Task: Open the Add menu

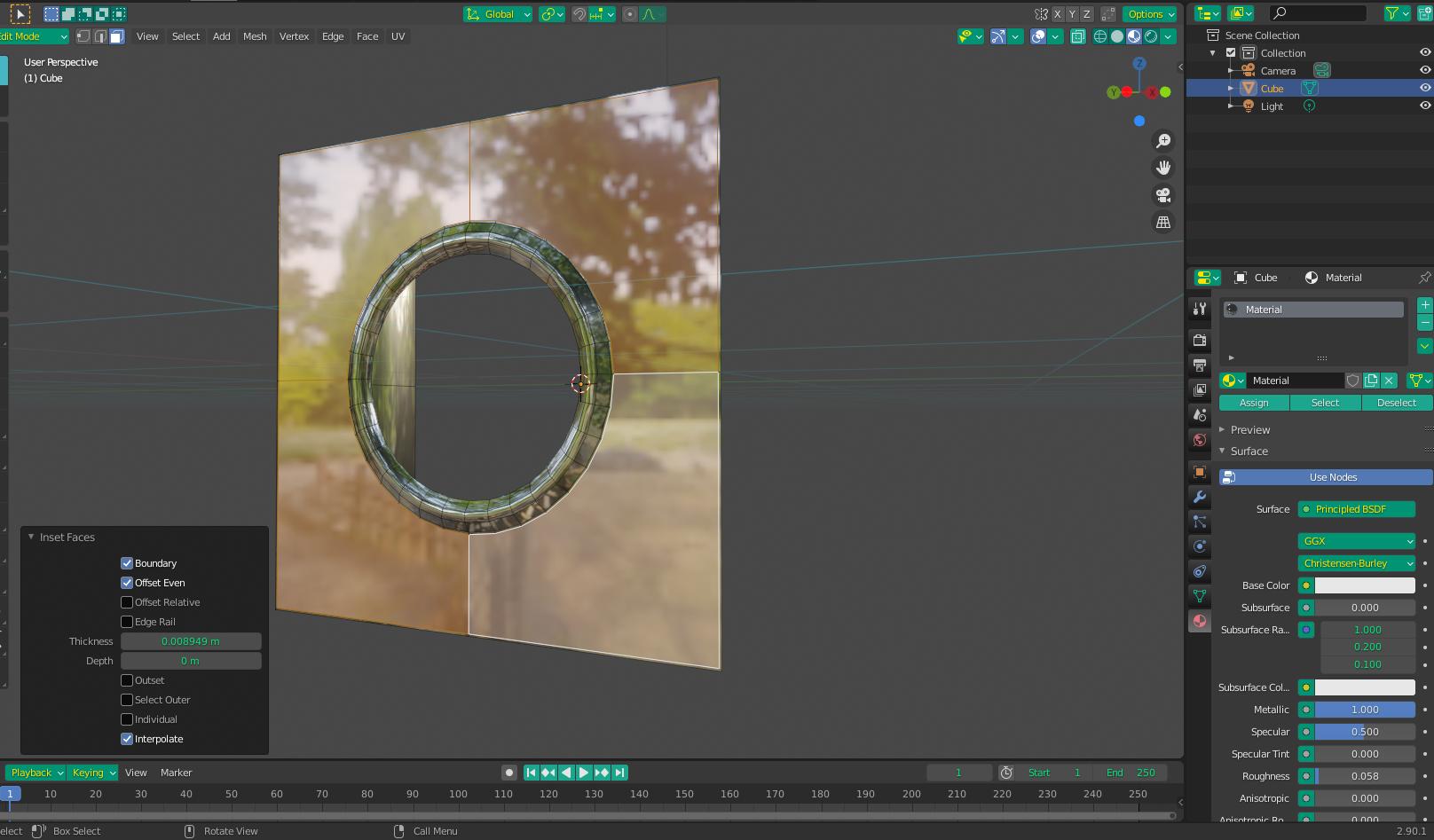Action: point(221,36)
